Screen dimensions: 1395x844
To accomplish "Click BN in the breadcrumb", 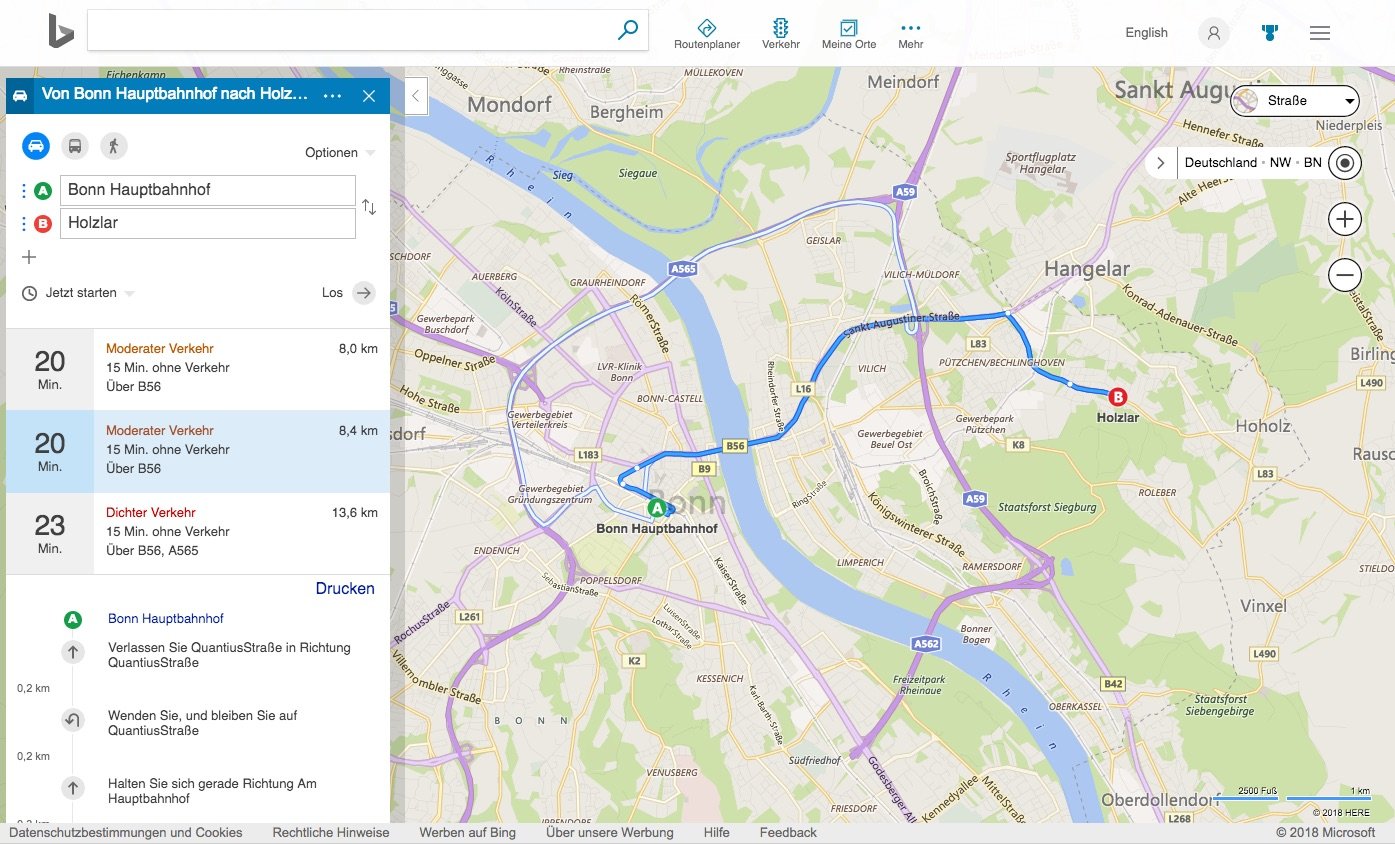I will coord(1312,162).
